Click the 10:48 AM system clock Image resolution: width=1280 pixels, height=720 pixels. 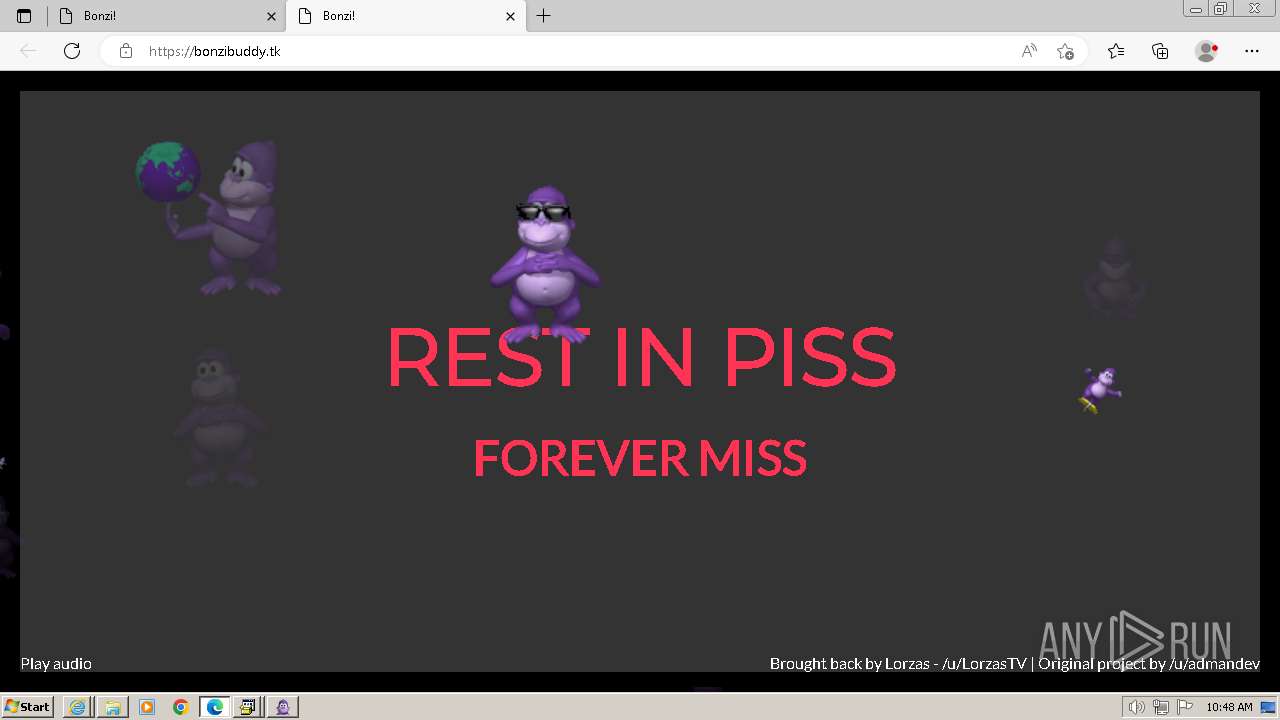pos(1229,707)
